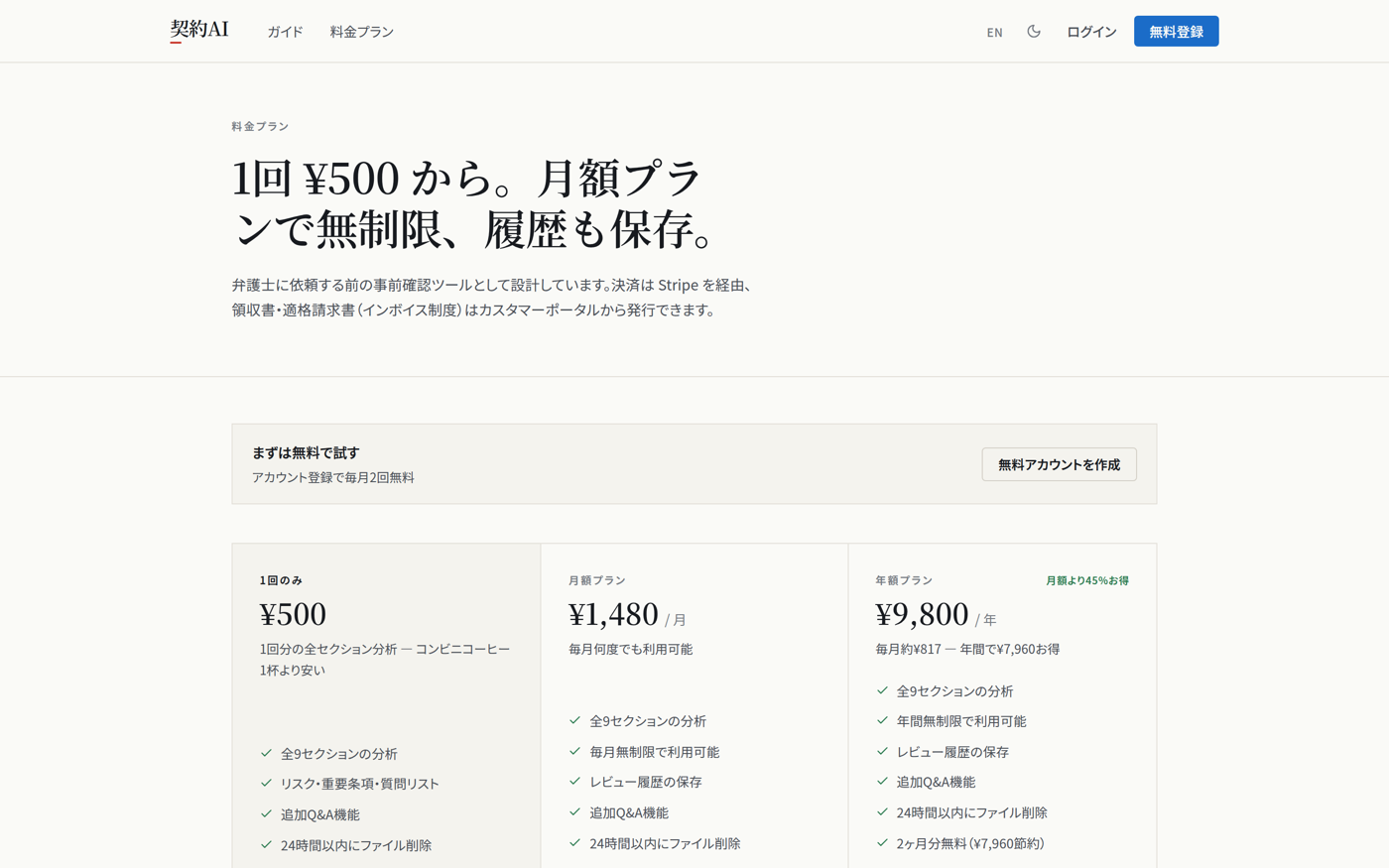The width and height of the screenshot is (1389, 868).
Task: Click レビュー履歴の保存 checkmark in 年額プラン
Action: point(882,752)
